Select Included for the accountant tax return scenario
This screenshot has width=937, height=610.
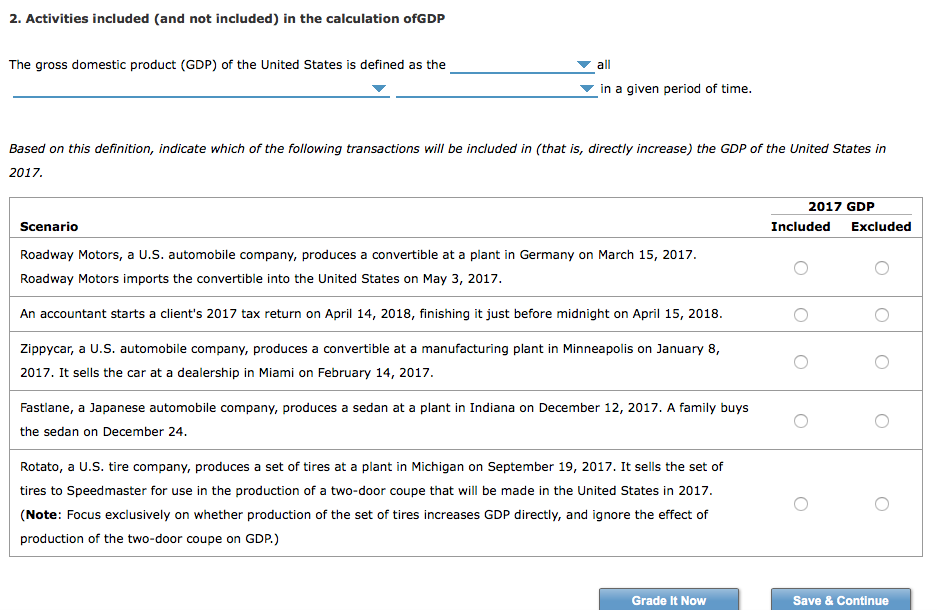pos(800,315)
